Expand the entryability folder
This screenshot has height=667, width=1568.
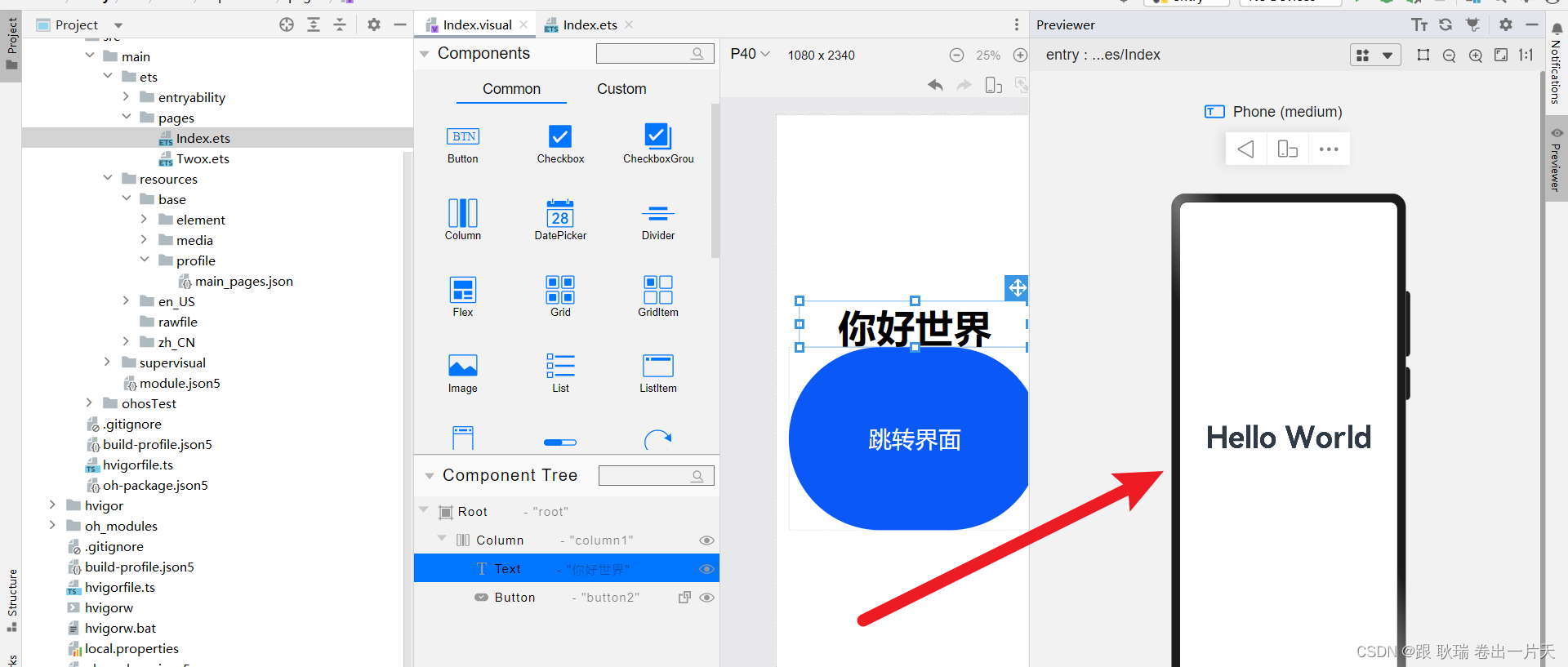pos(126,96)
